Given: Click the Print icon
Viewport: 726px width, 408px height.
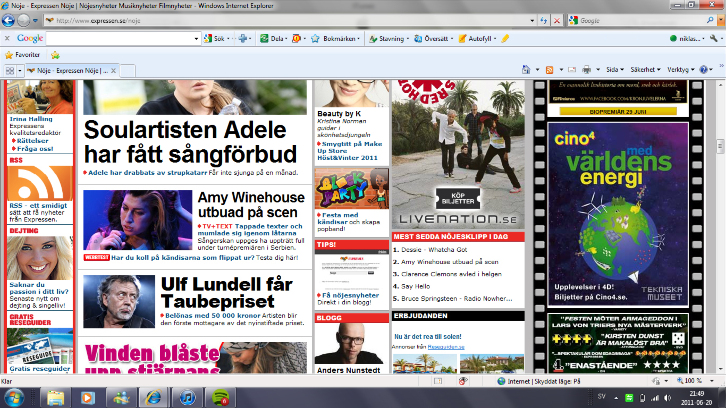Looking at the screenshot, I should [x=587, y=69].
